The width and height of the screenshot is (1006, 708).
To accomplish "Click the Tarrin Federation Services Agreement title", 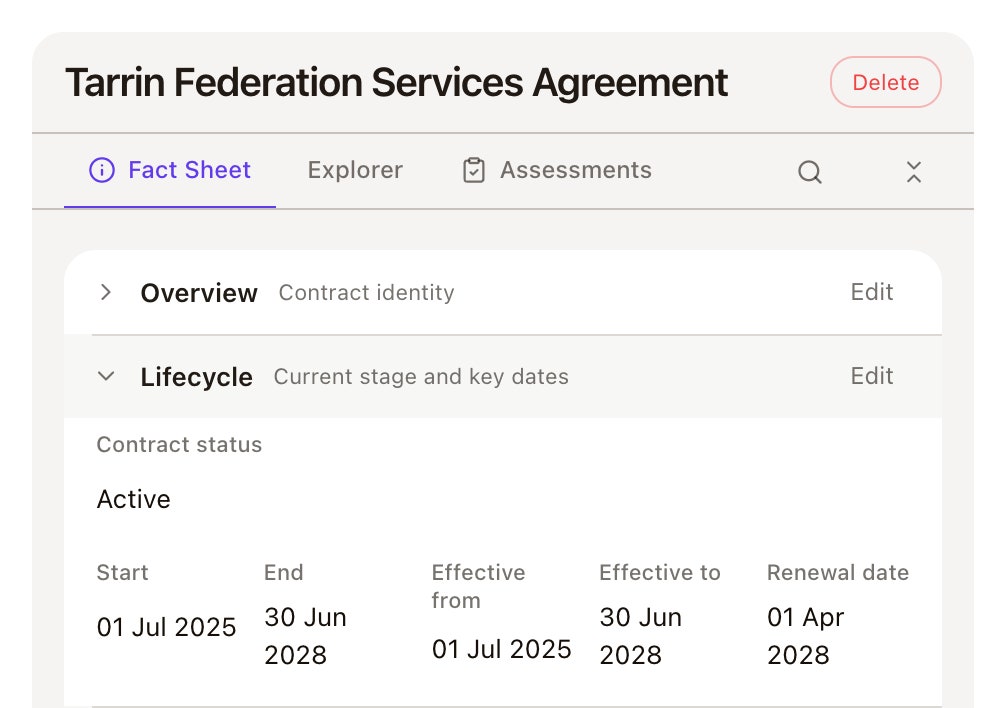I will coord(396,82).
